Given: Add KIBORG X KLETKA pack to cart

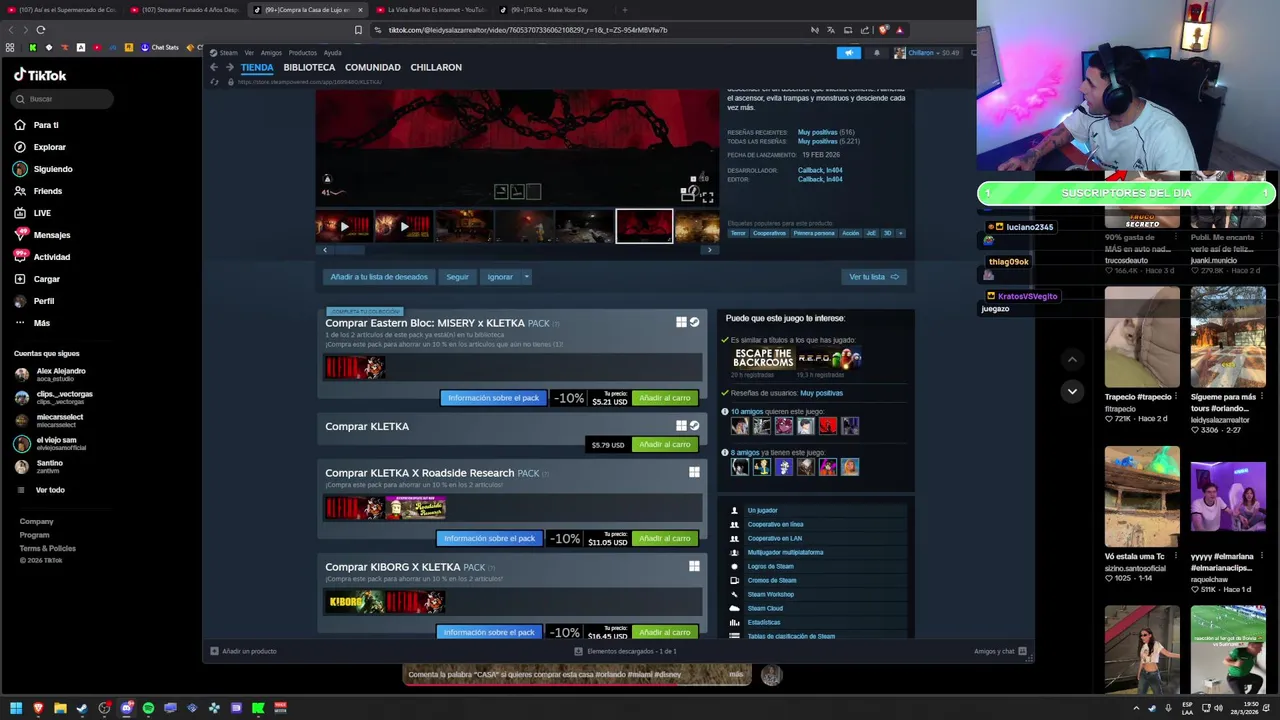Looking at the screenshot, I should (665, 632).
